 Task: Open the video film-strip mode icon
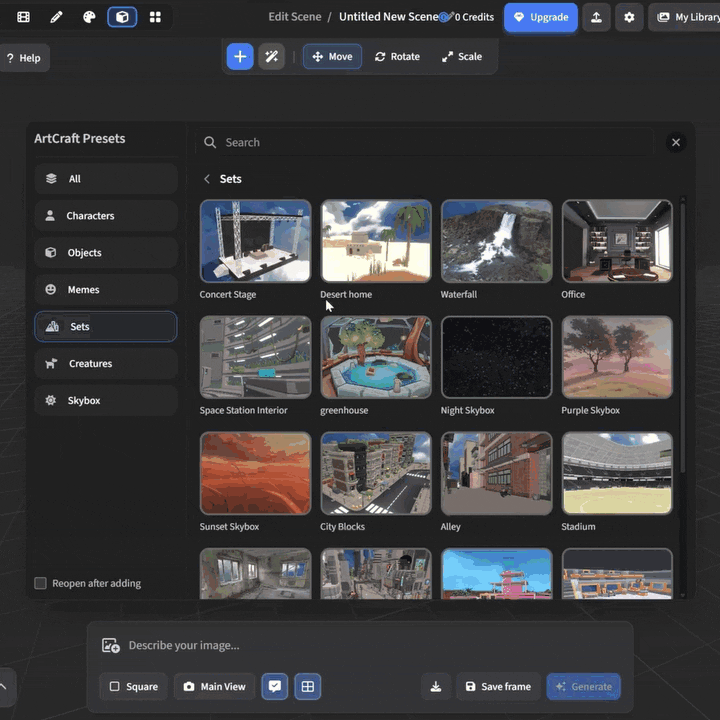23,17
